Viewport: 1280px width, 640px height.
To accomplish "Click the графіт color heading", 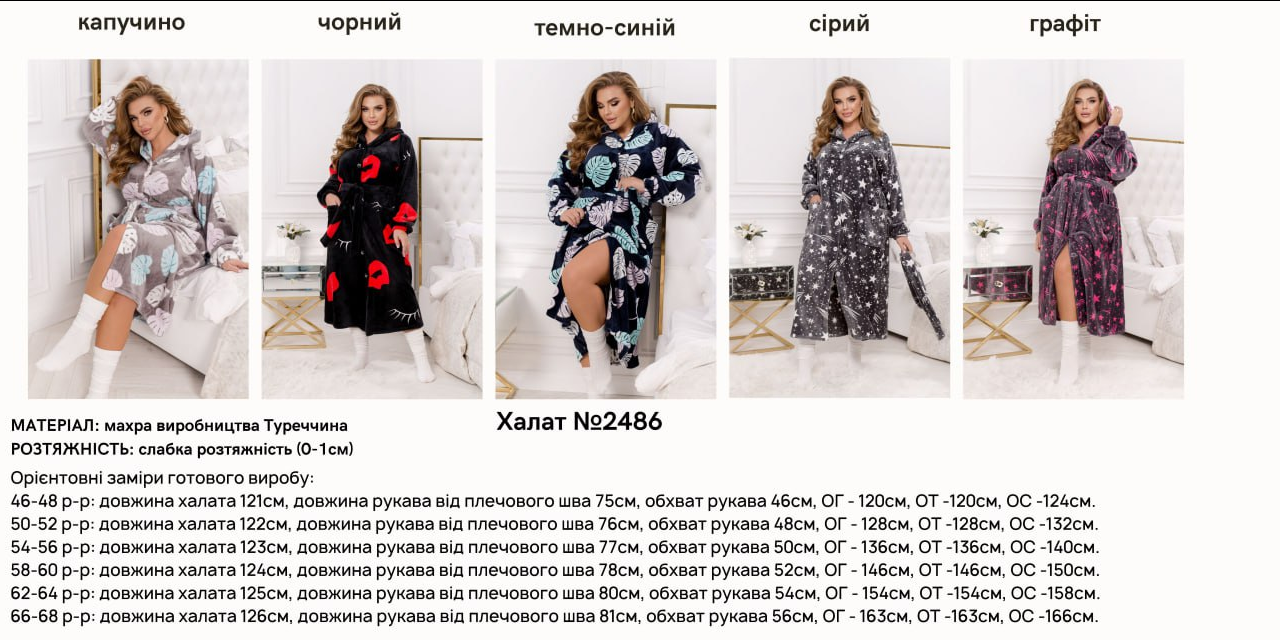I will pos(1065,24).
